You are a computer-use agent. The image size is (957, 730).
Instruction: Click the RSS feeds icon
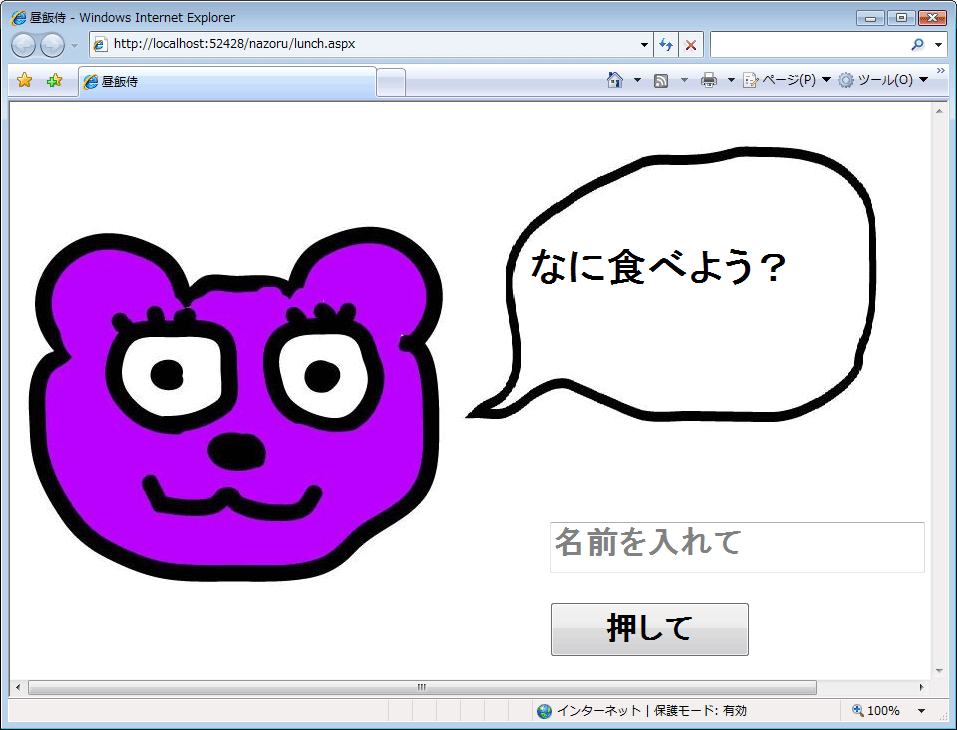click(x=660, y=81)
